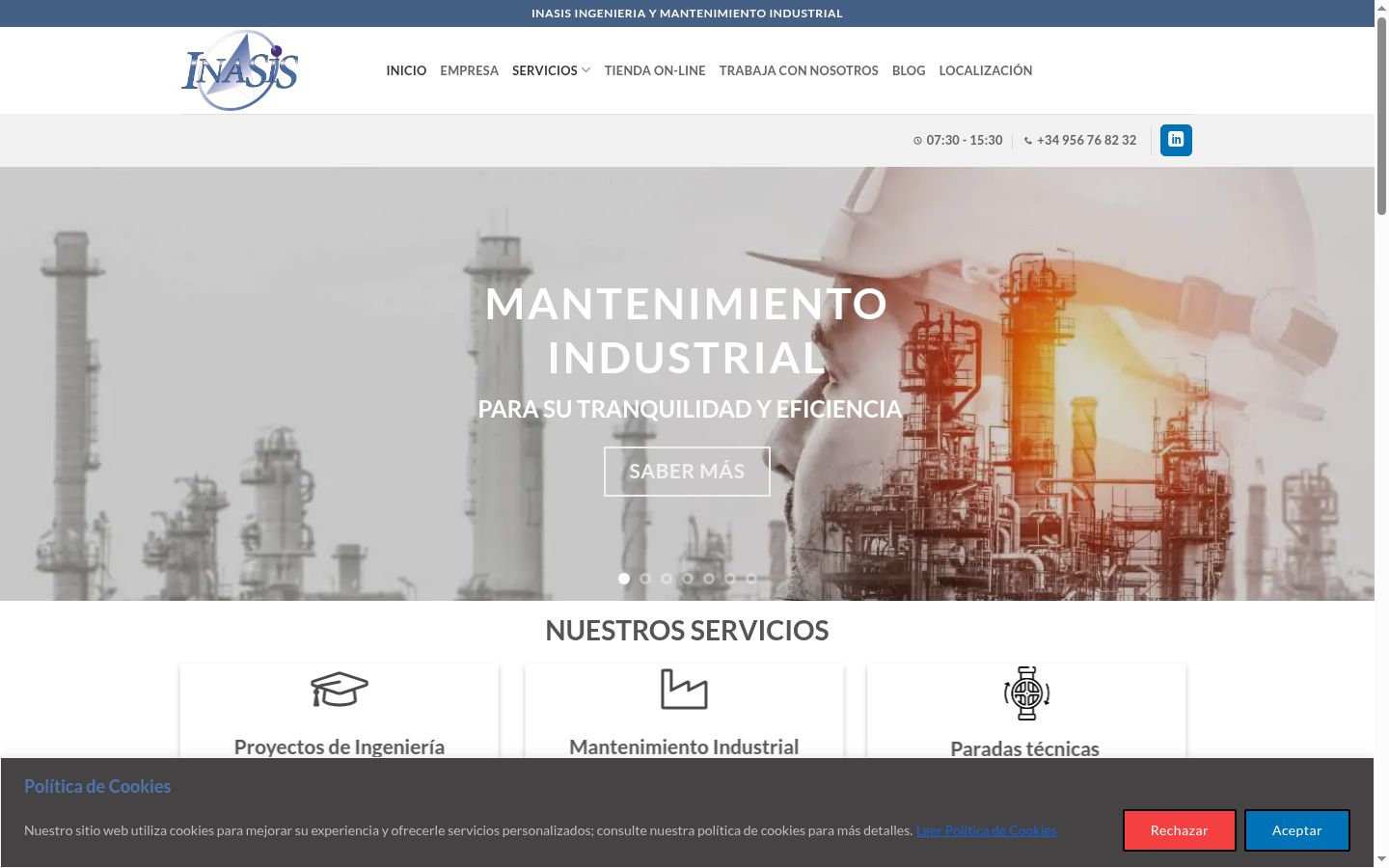Open Leer Política de Cookies link
The width and height of the screenshot is (1389, 868).
point(986,830)
